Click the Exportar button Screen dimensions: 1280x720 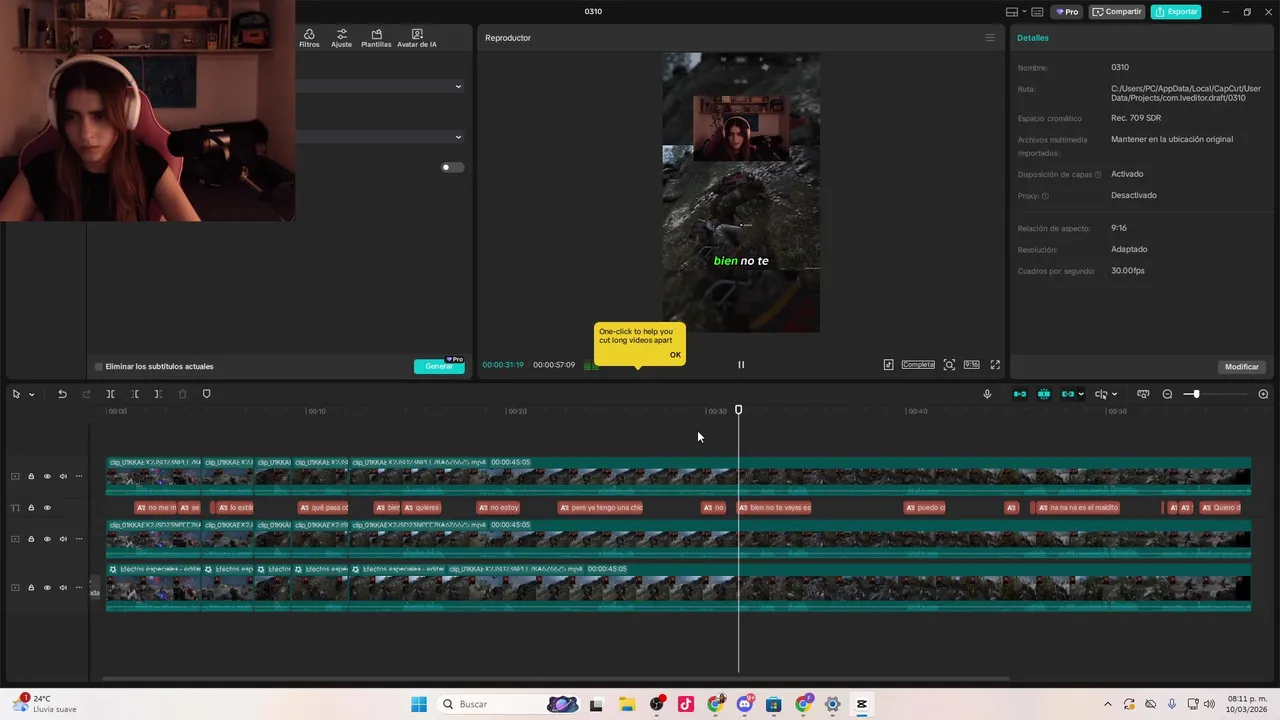(1176, 12)
